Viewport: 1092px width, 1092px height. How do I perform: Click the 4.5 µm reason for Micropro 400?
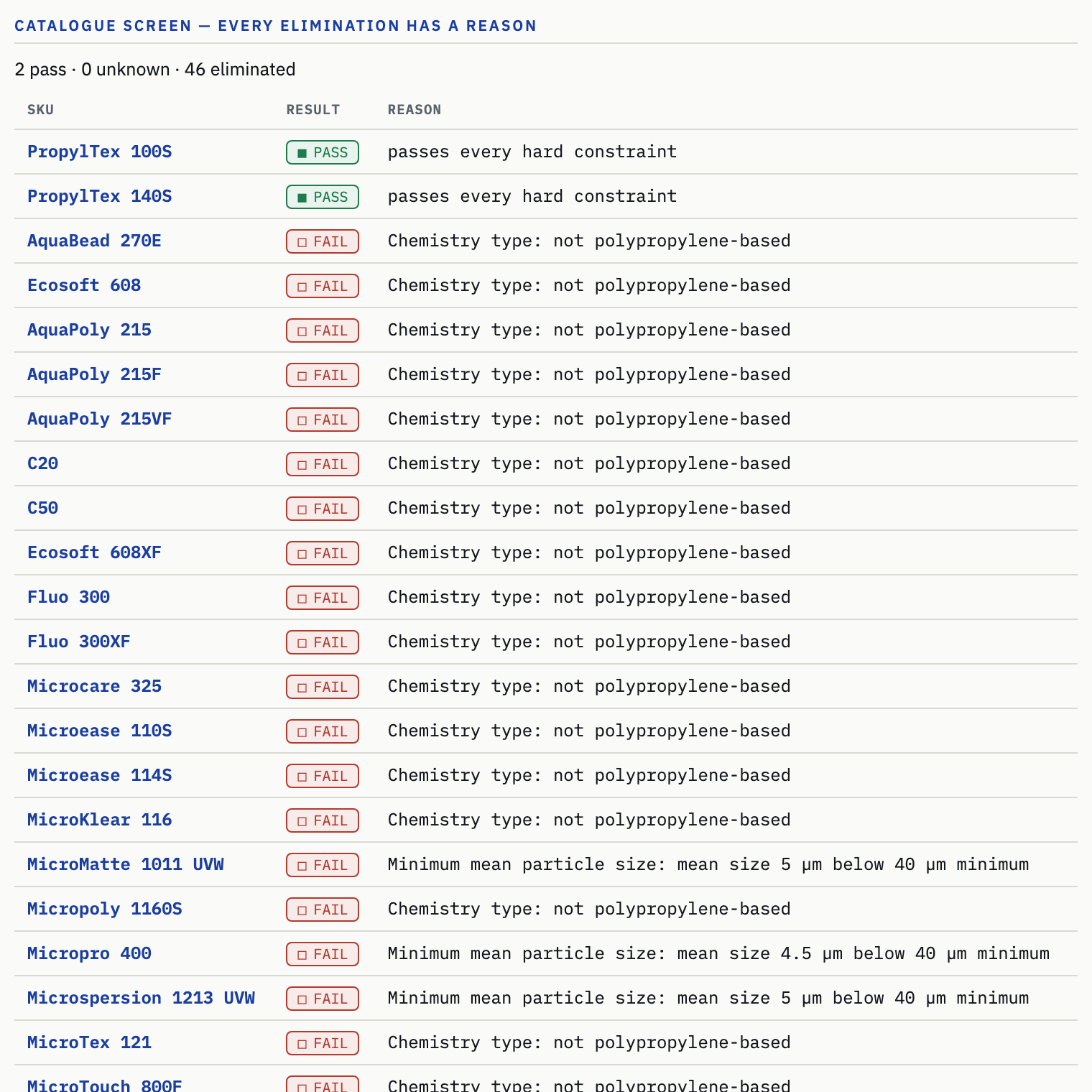[718, 953]
